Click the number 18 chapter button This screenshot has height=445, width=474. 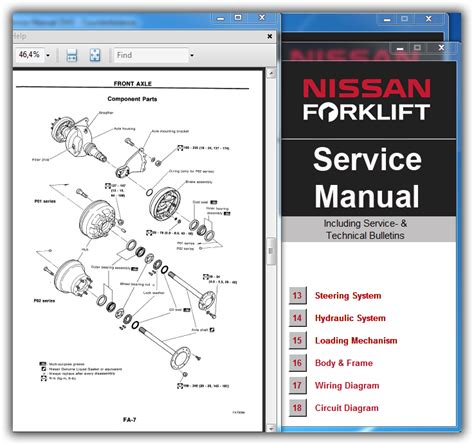(x=297, y=408)
